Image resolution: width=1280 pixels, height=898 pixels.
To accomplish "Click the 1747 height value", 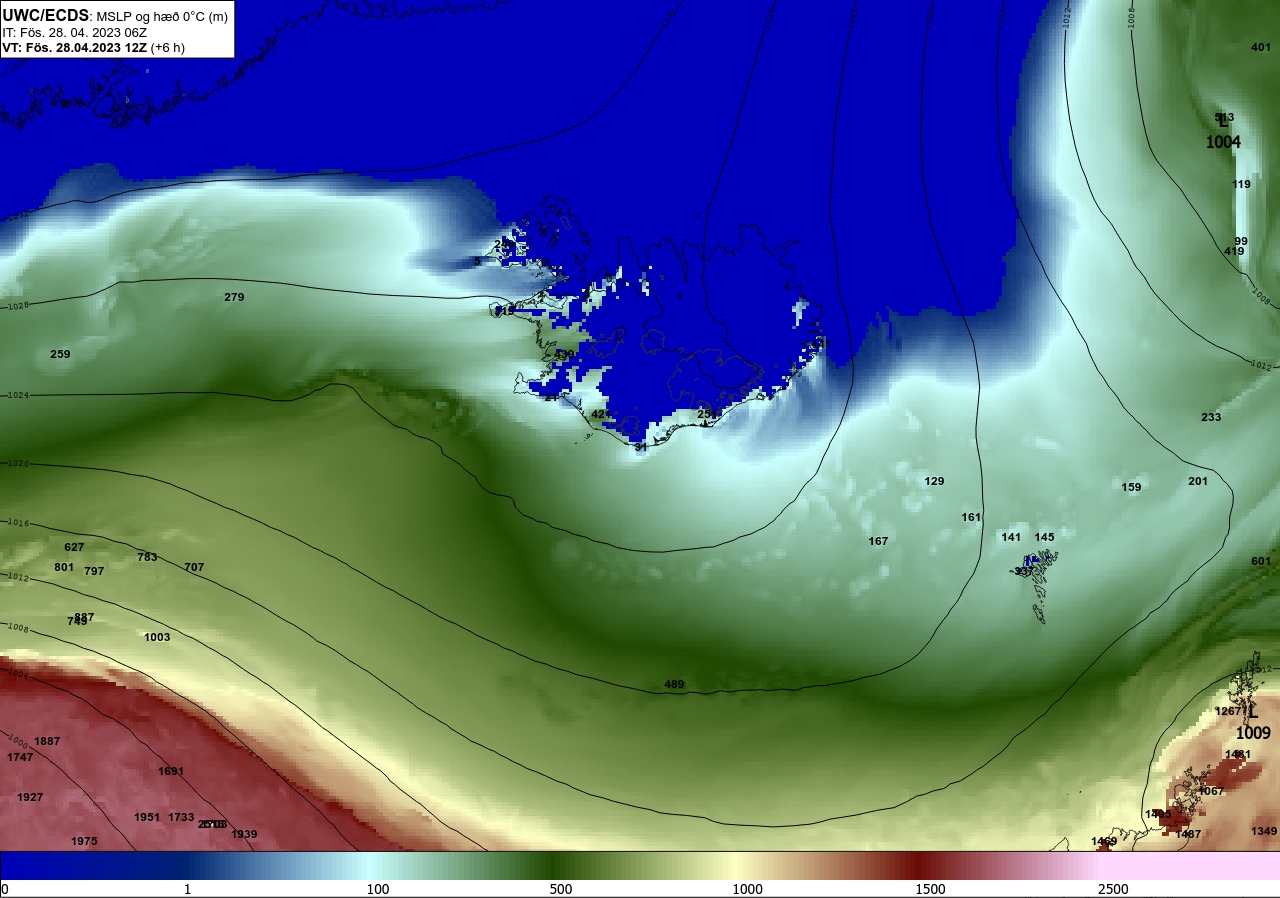I will click(20, 757).
